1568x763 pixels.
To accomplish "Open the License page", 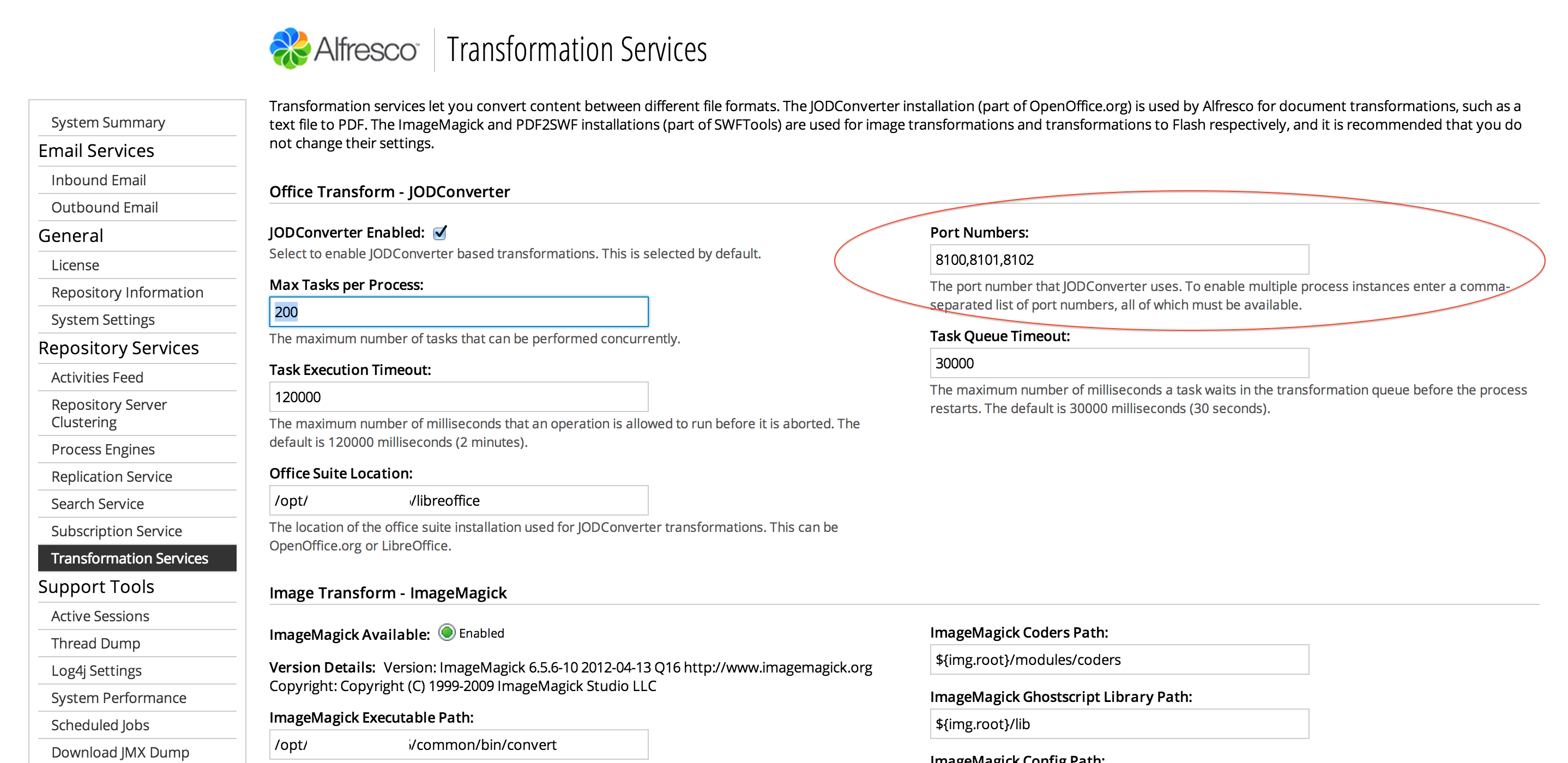I will [75, 265].
